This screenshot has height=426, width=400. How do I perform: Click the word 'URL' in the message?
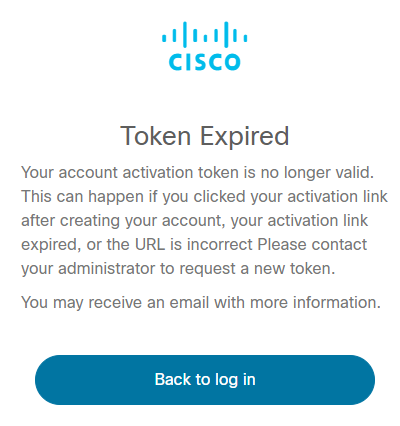click(150, 245)
